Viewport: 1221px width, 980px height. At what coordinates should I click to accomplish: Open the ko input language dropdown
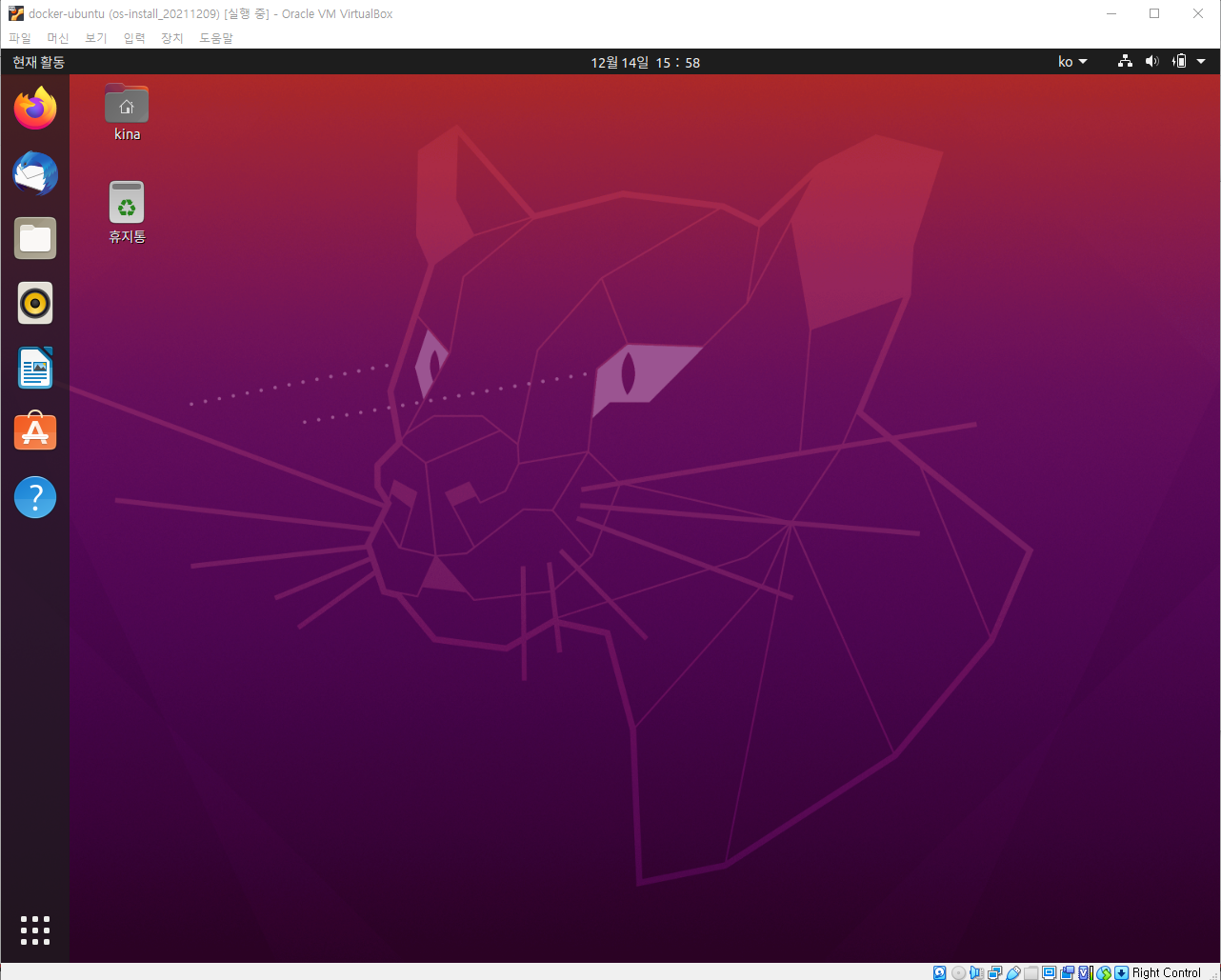1072,62
